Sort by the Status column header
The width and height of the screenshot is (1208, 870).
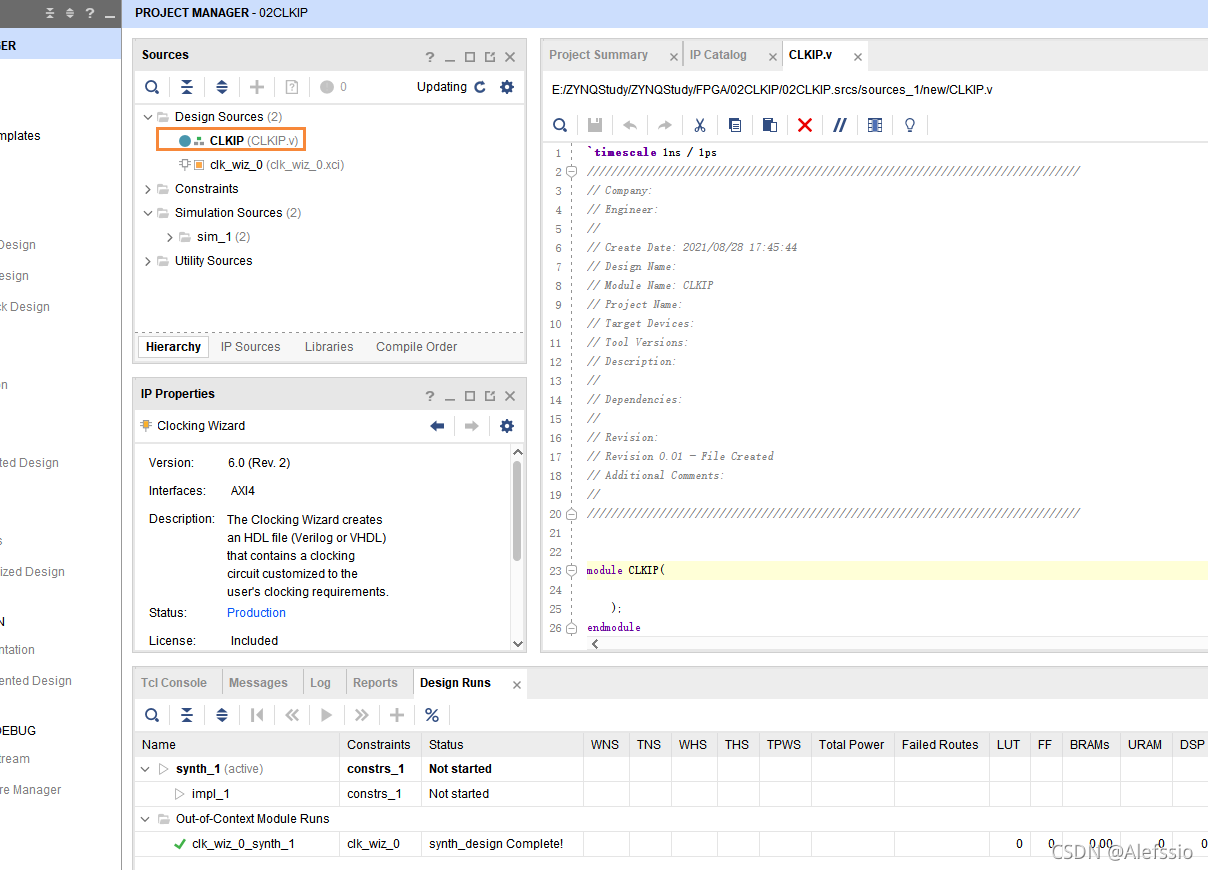click(x=502, y=745)
